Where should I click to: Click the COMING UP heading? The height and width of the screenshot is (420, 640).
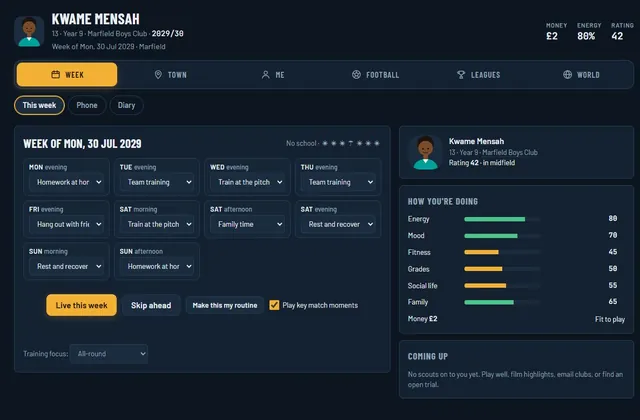[x=428, y=356]
